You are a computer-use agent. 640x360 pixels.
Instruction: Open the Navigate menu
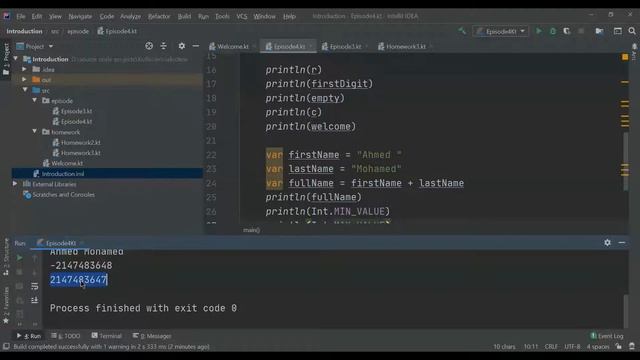point(80,16)
